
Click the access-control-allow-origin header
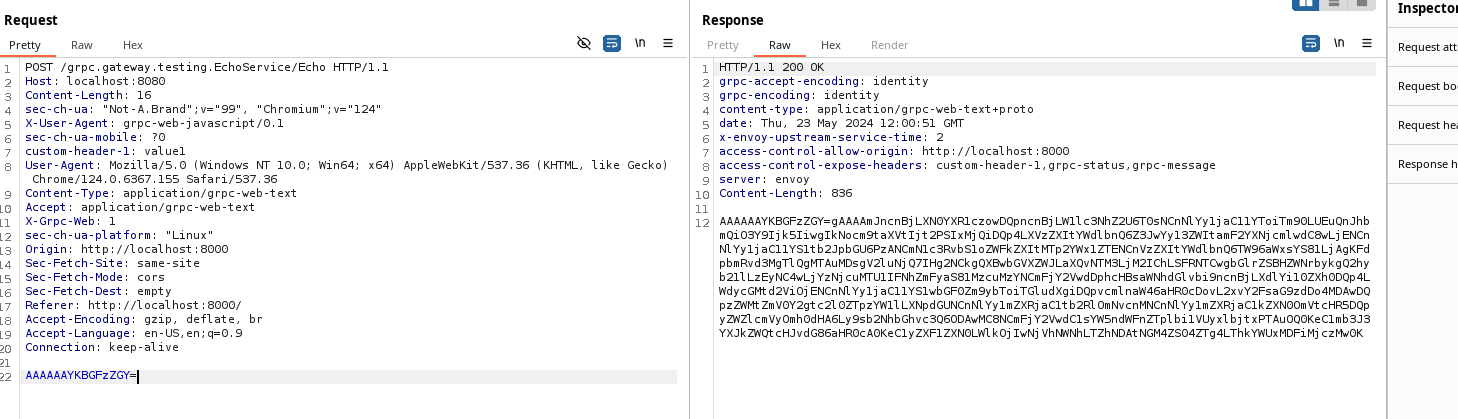(894, 152)
